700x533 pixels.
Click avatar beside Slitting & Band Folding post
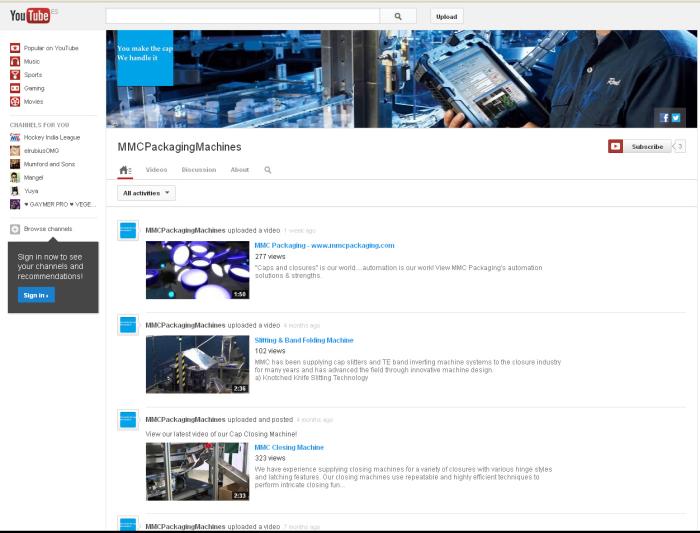(128, 325)
